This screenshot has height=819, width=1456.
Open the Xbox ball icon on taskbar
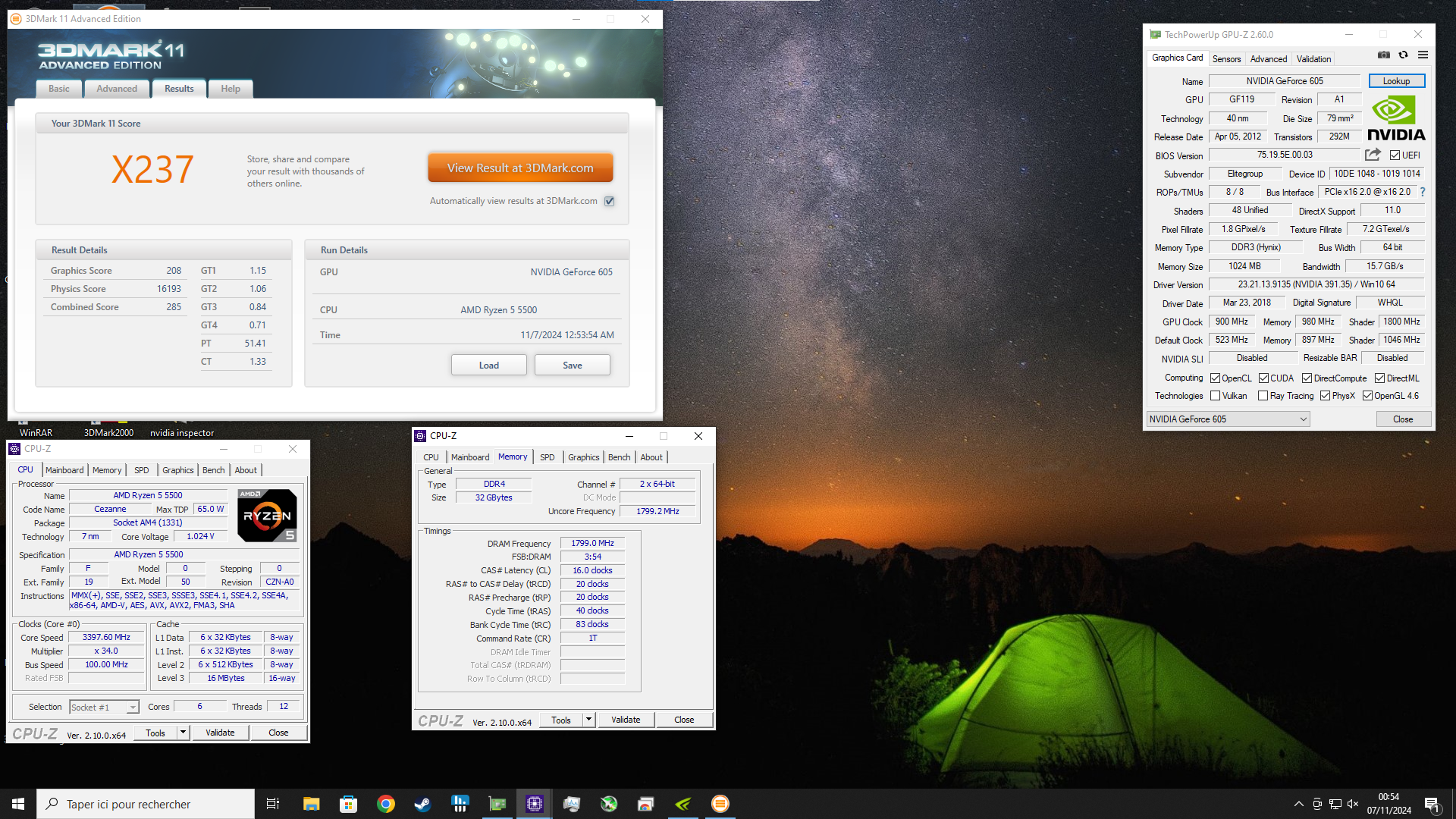coord(609,804)
